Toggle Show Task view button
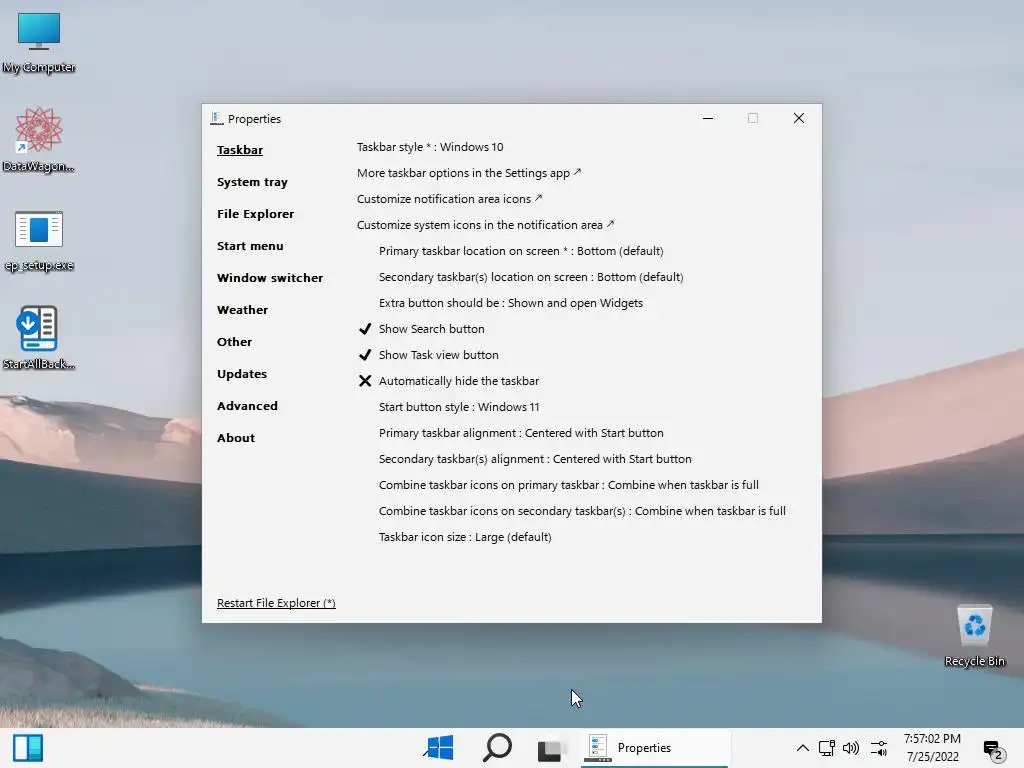Viewport: 1024px width, 768px height. pos(428,355)
